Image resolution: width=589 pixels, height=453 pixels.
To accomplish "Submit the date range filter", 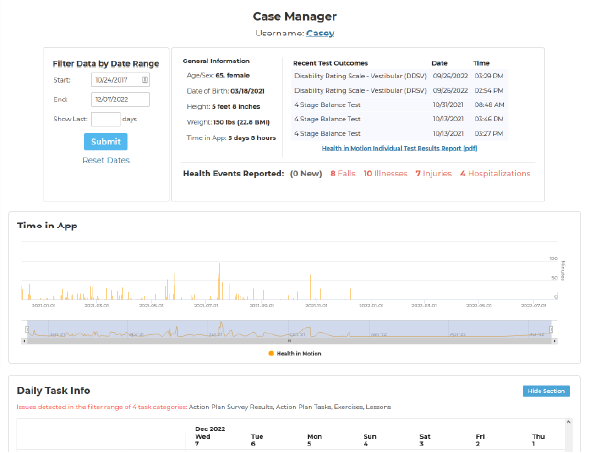I will pyautogui.click(x=106, y=142).
